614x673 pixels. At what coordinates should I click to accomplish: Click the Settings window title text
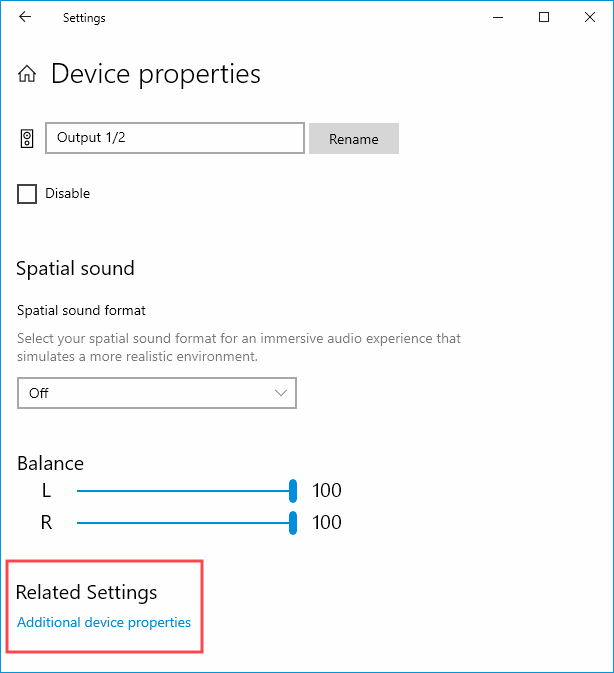tap(84, 18)
